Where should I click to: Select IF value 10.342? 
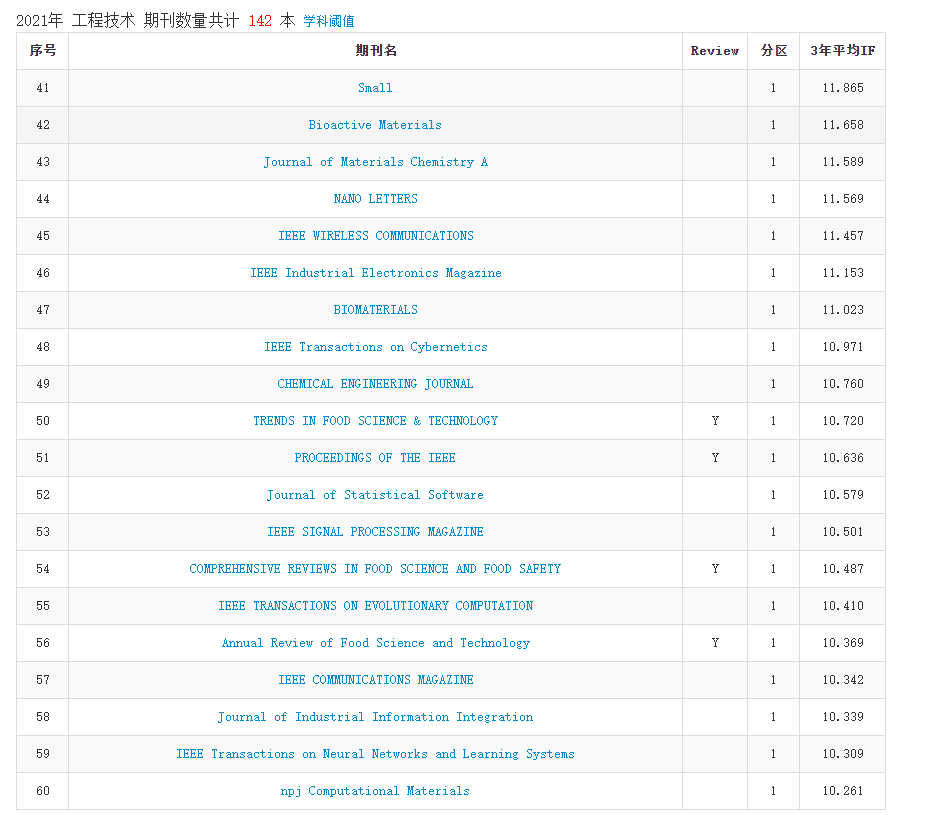(x=842, y=680)
